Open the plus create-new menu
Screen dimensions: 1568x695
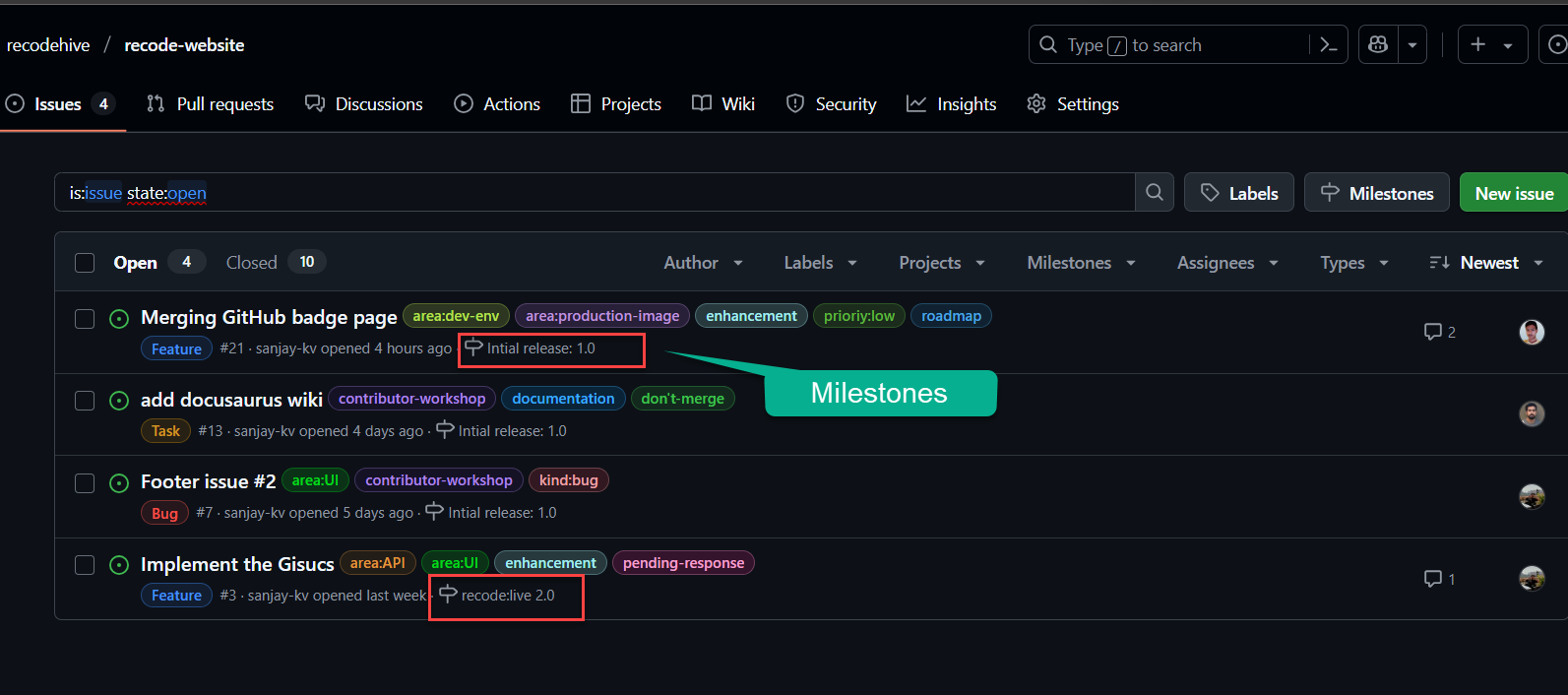click(1491, 45)
